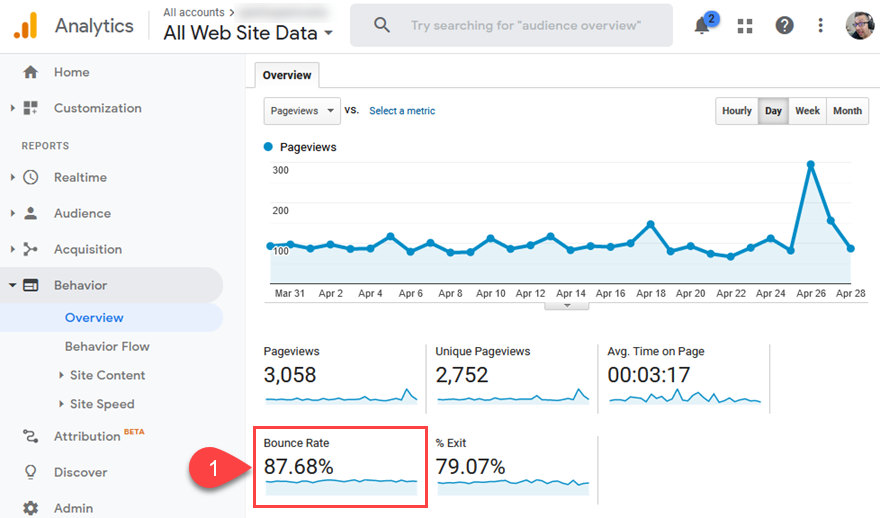Screen dimensions: 880x518
Task: Open the Google apps grid icon
Action: pyautogui.click(x=744, y=26)
